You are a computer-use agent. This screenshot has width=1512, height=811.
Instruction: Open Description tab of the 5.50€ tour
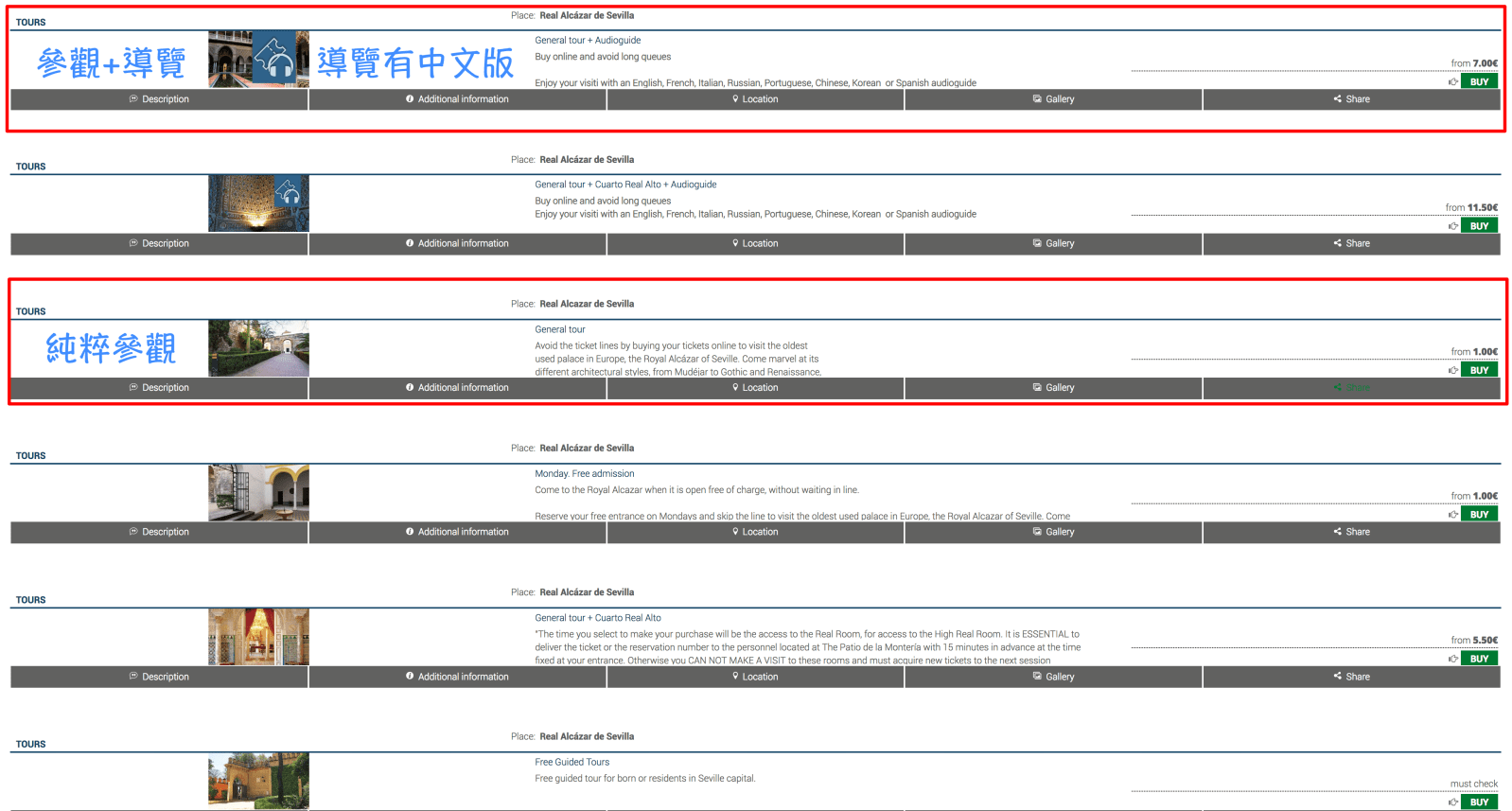159,677
